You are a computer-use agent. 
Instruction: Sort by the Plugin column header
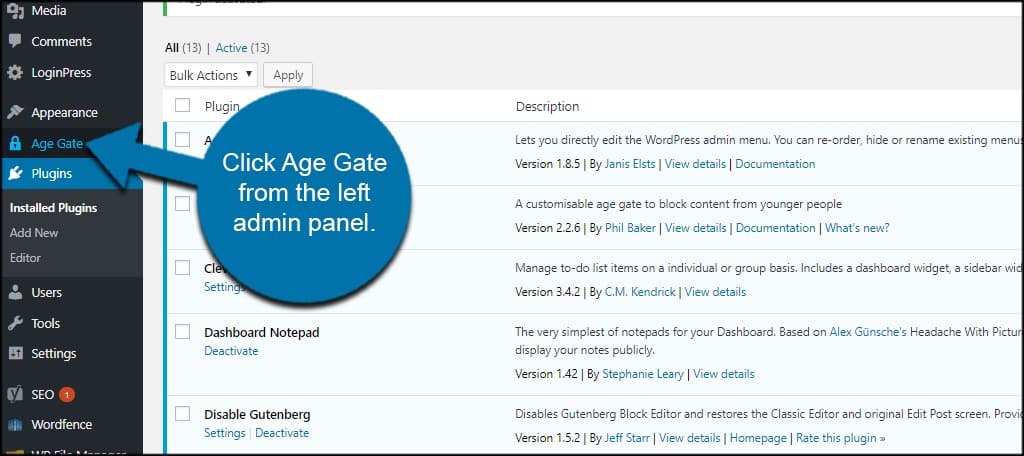pyautogui.click(x=222, y=106)
